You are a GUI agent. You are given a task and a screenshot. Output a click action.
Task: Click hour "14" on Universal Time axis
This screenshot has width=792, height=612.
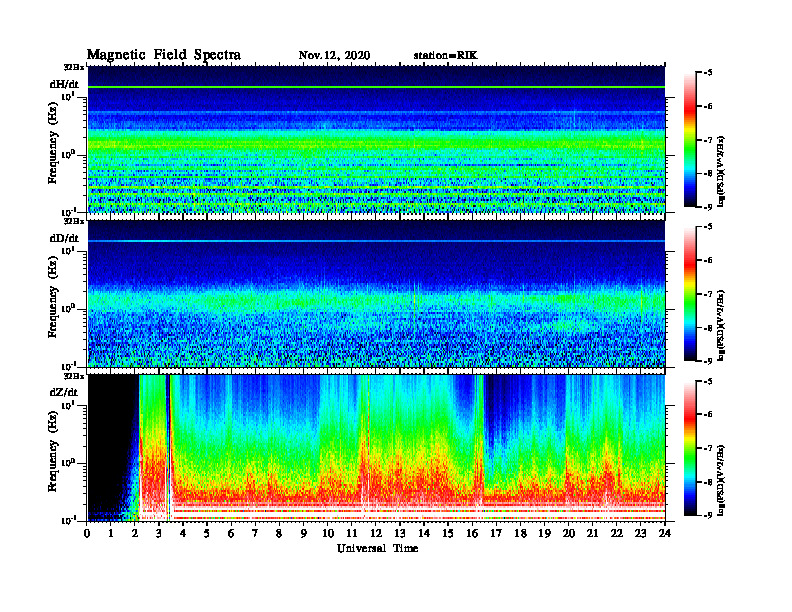tap(424, 534)
